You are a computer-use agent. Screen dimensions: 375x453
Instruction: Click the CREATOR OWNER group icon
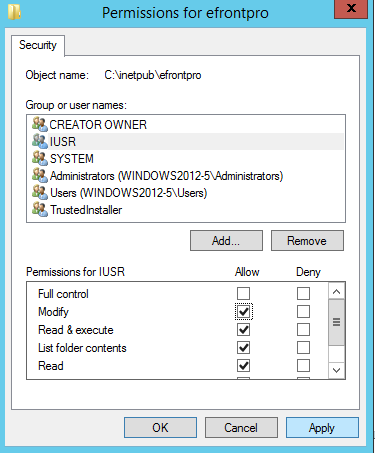click(x=40, y=124)
